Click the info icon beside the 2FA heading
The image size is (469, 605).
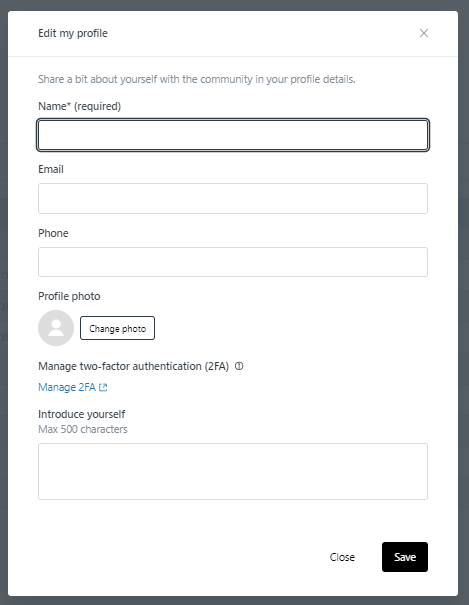(x=239, y=366)
